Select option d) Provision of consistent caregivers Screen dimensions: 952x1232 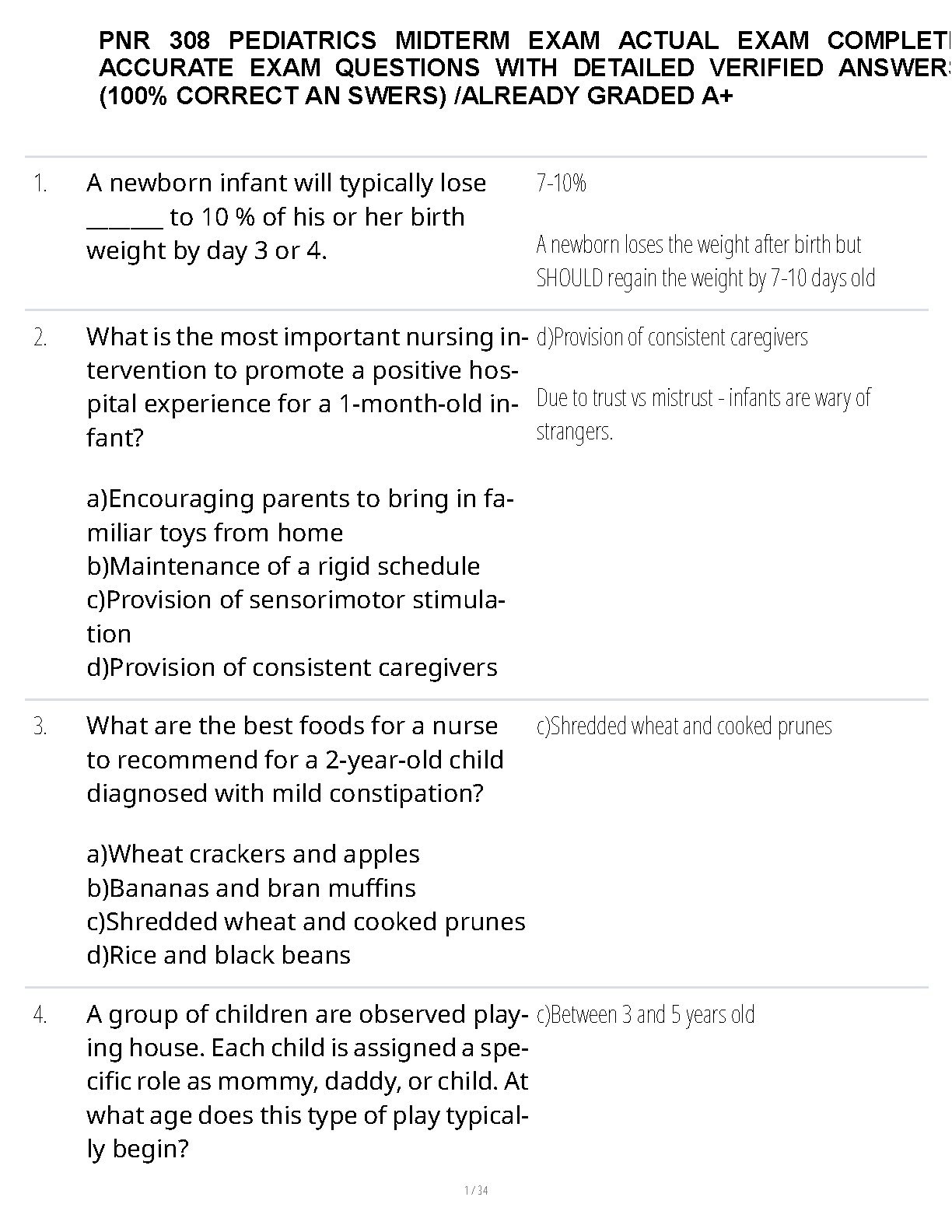tap(292, 667)
